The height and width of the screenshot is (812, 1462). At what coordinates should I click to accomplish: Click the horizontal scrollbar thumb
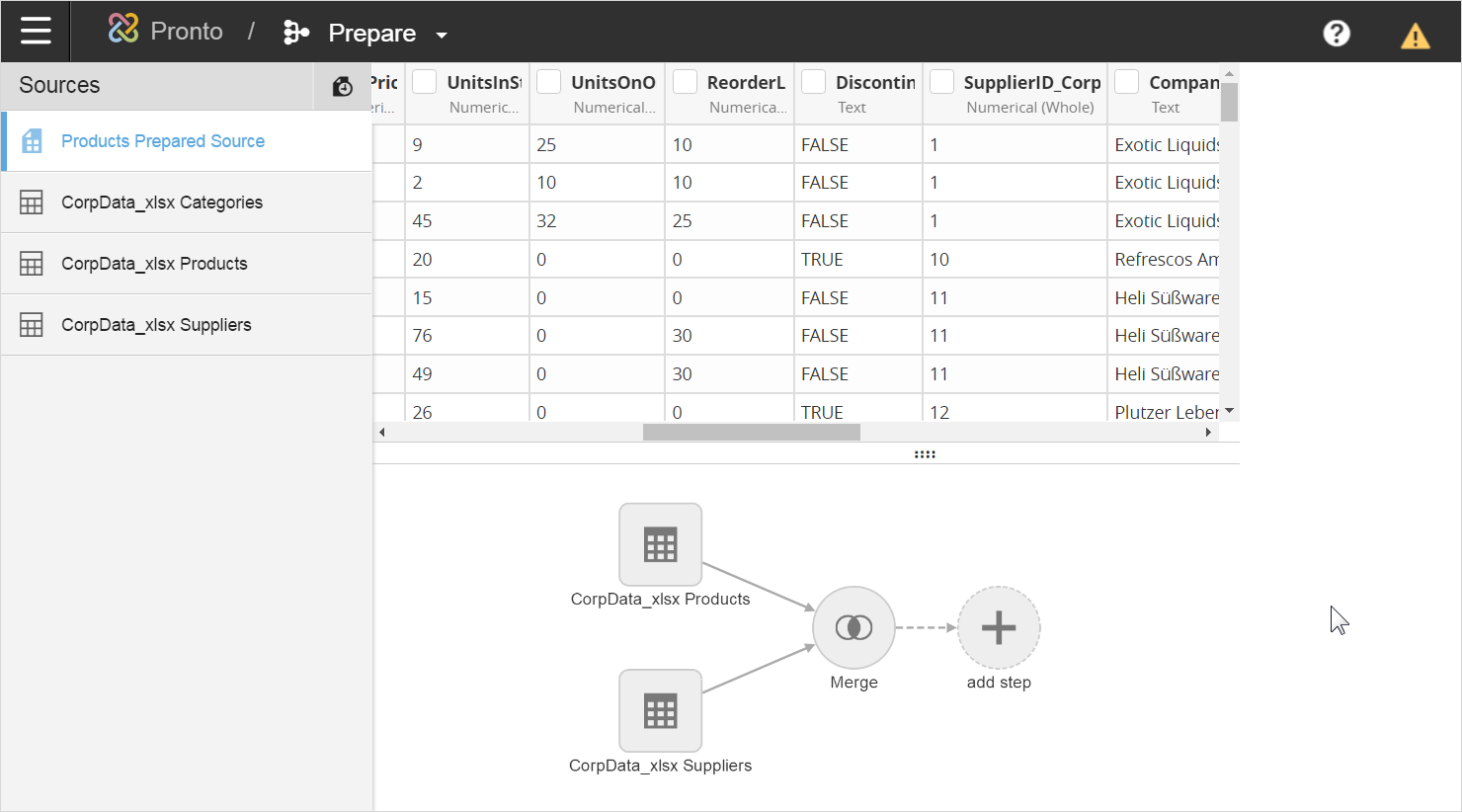coord(751,433)
